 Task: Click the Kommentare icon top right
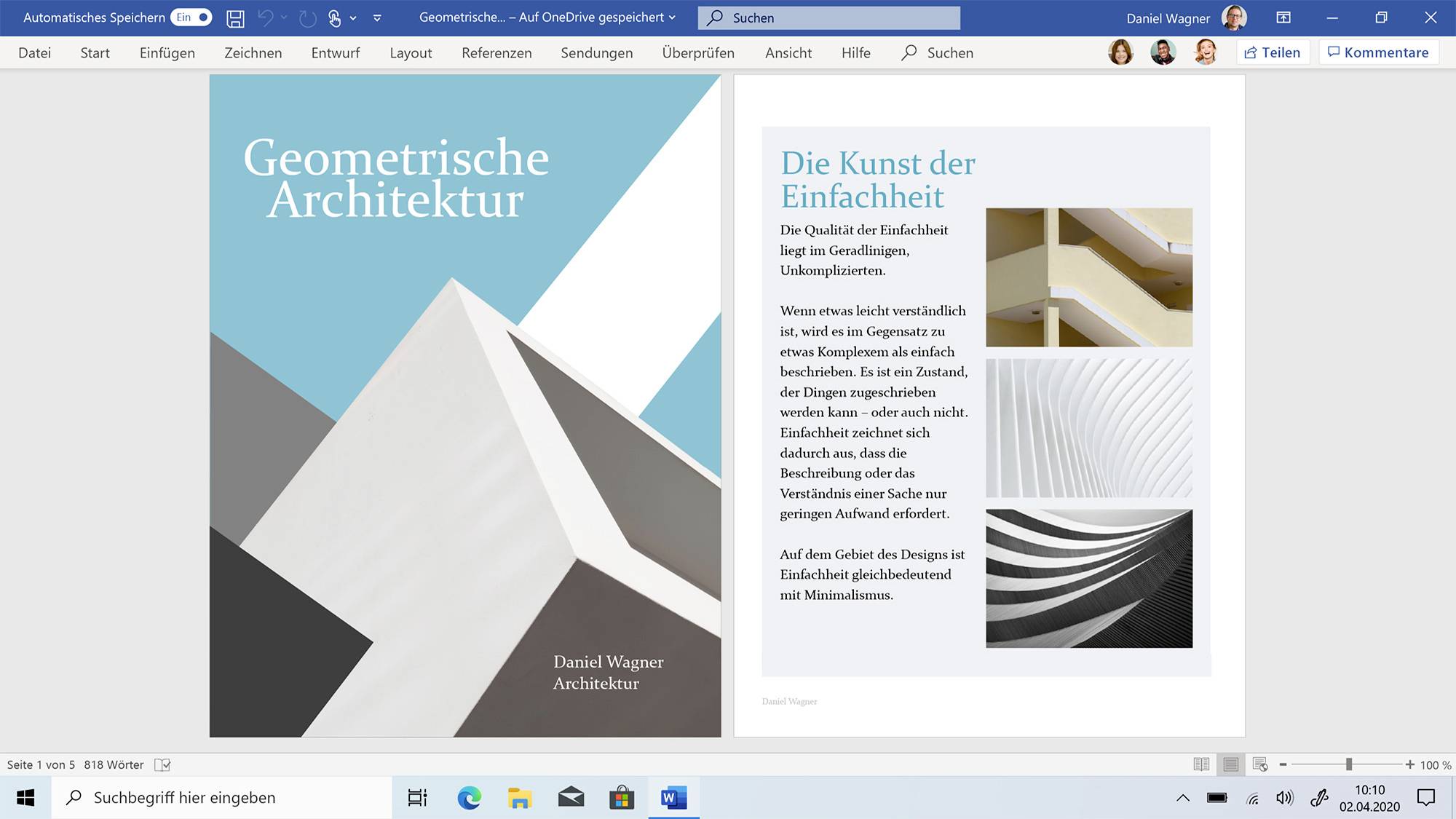[1378, 52]
